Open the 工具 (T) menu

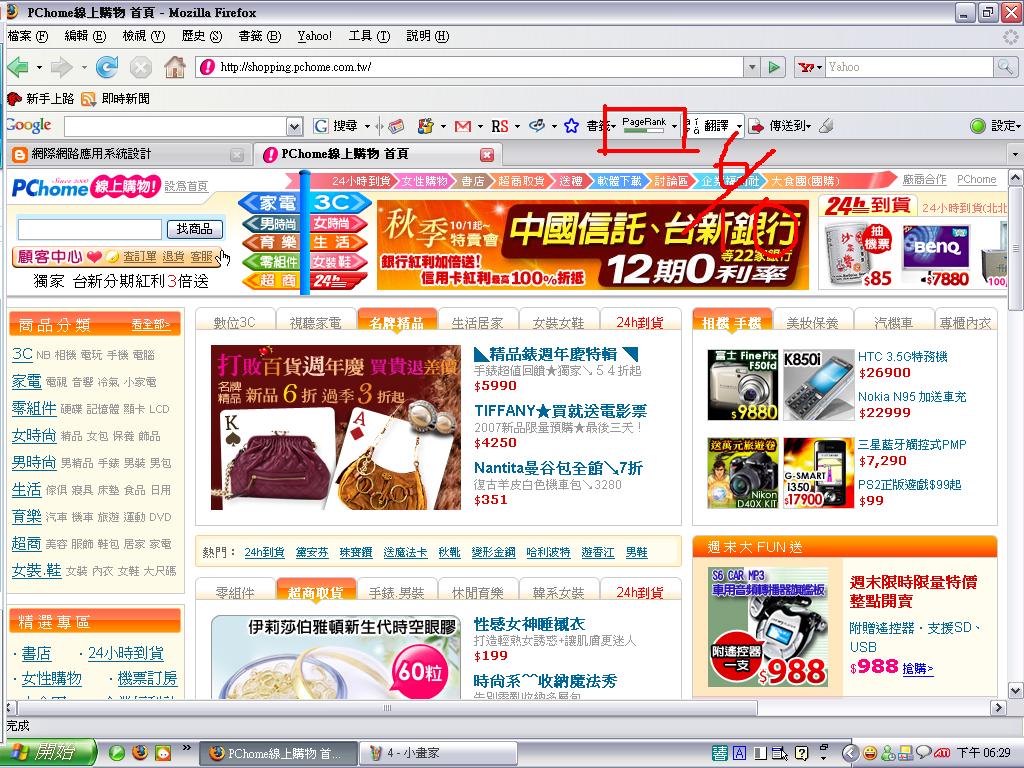[x=369, y=36]
